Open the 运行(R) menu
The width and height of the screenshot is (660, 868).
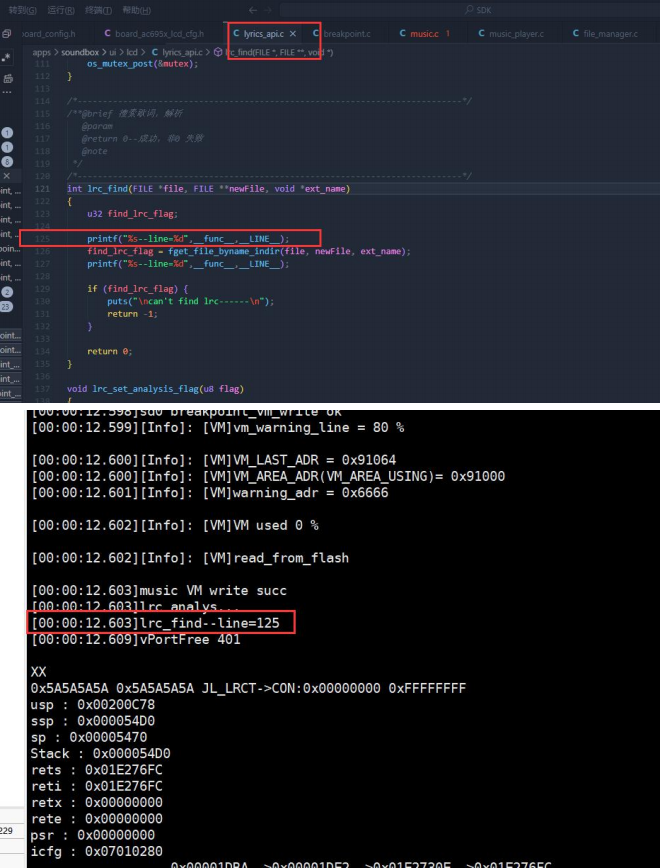click(x=61, y=11)
